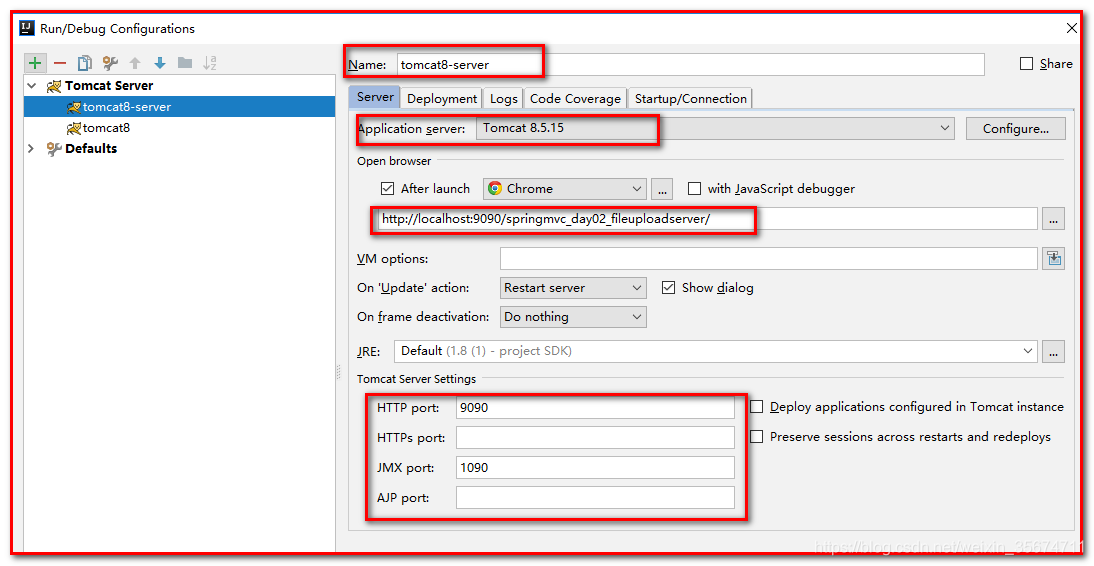Enable with JavaScript debugger checkbox
The width and height of the screenshot is (1094, 566).
pos(694,188)
